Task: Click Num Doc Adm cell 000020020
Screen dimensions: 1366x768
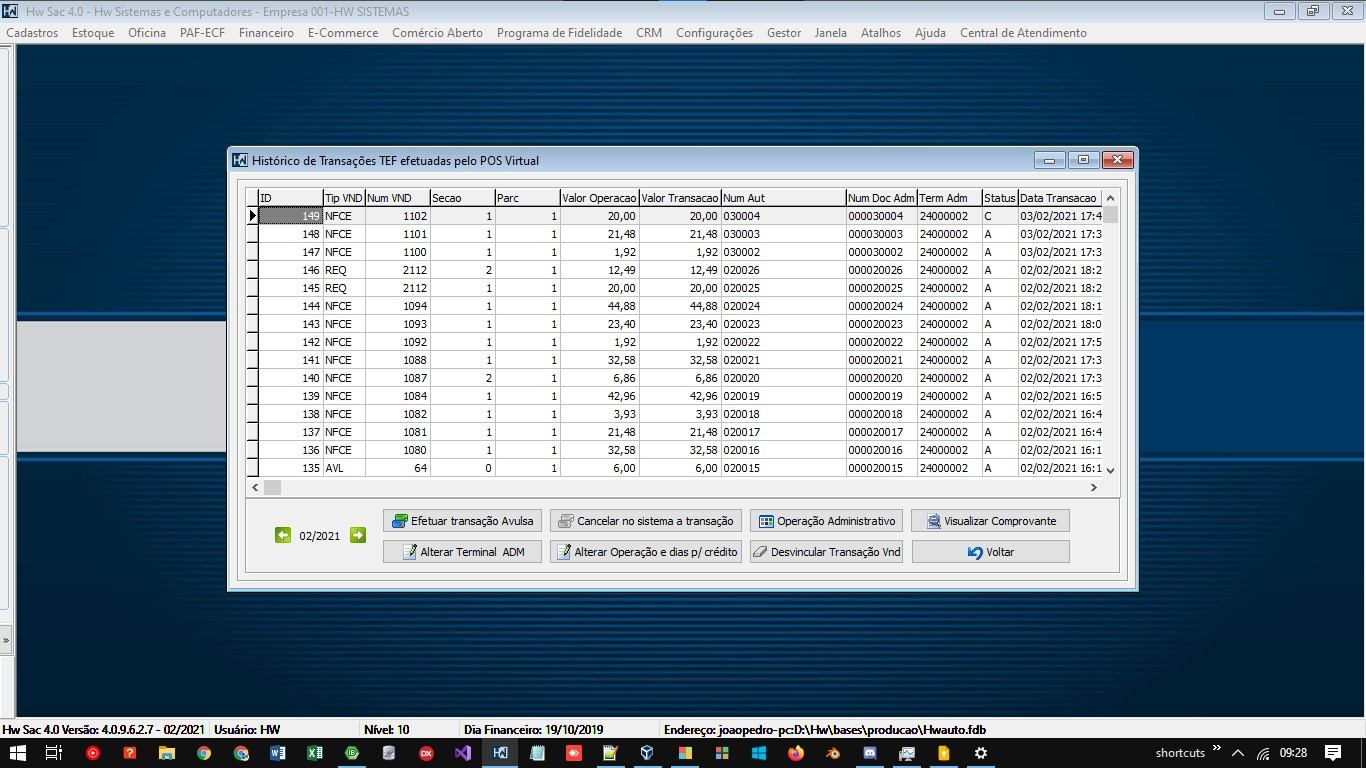Action: click(881, 378)
